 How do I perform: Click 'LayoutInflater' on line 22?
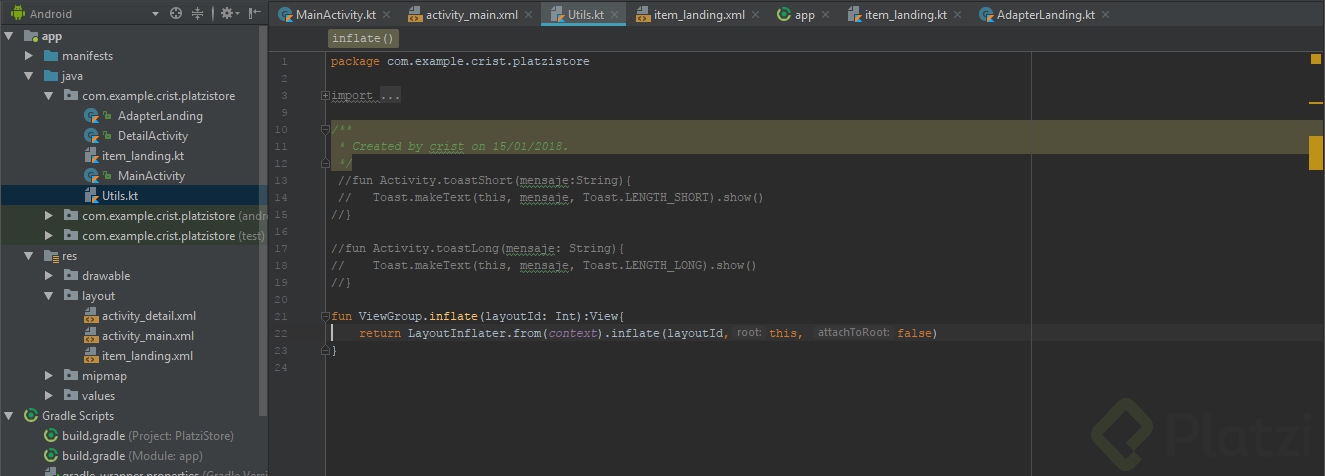click(457, 333)
